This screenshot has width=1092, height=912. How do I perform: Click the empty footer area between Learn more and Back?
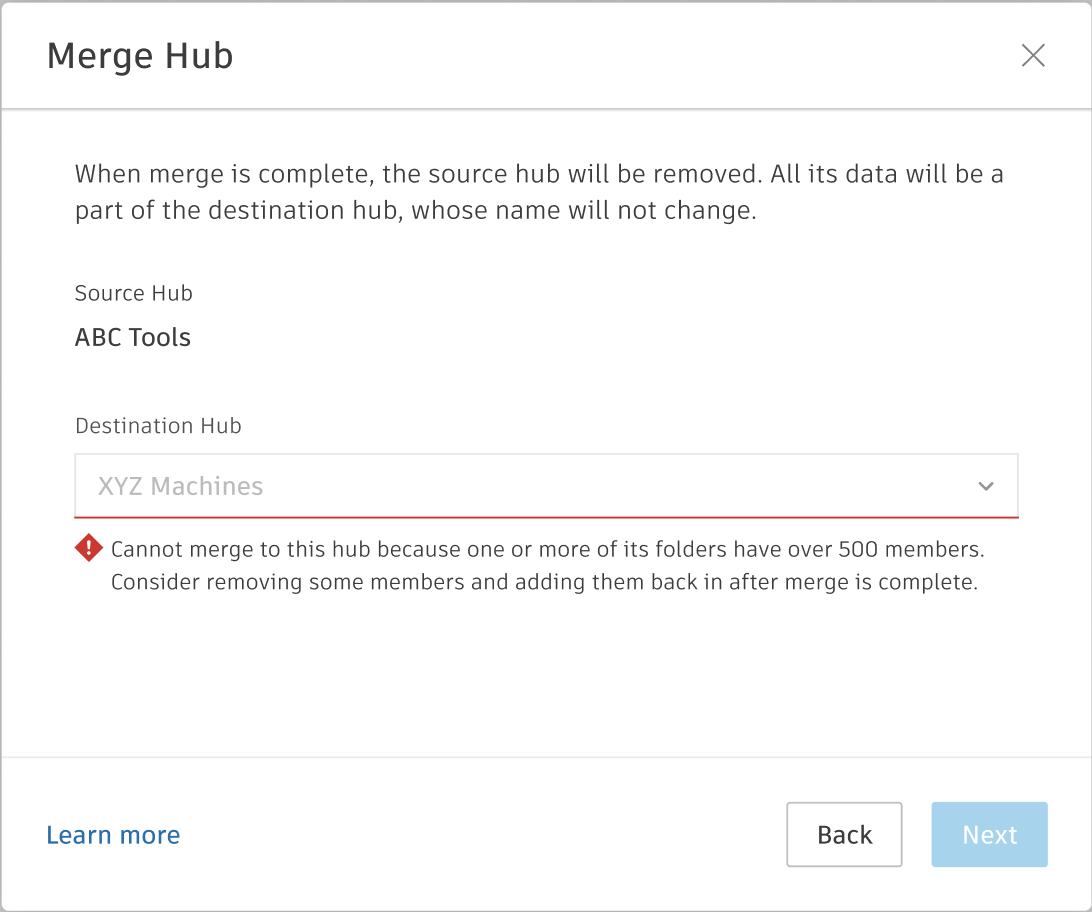click(480, 835)
